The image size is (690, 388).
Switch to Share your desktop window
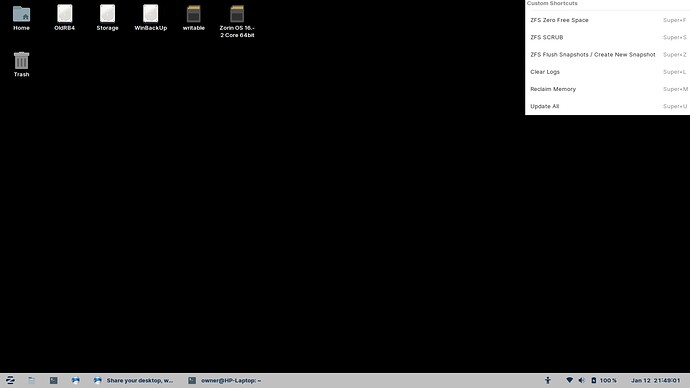click(x=133, y=380)
